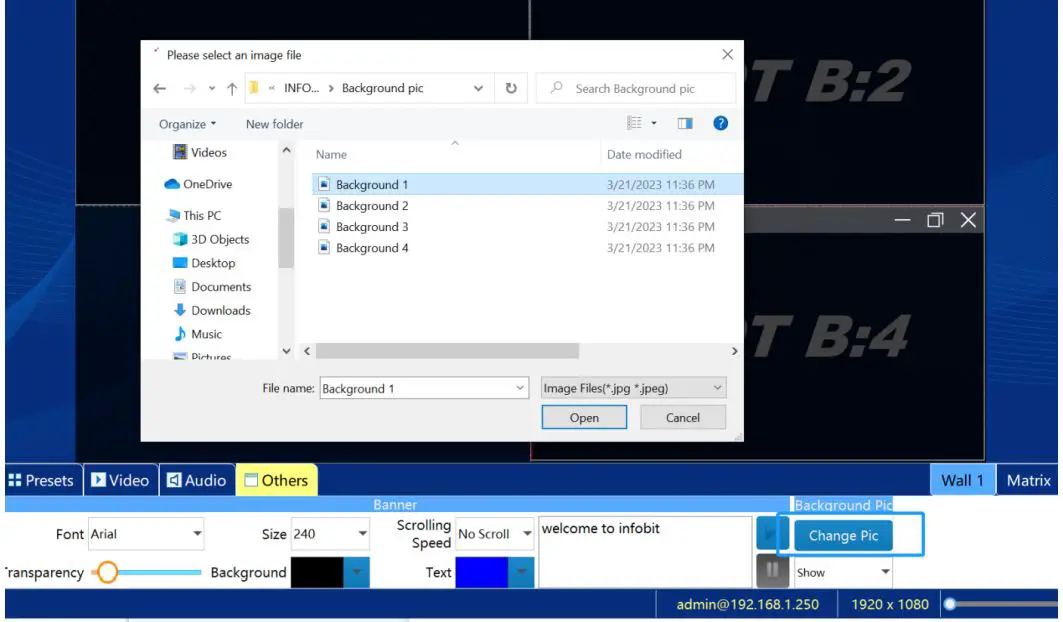Open Background color dropdown arrow

[x=357, y=572]
